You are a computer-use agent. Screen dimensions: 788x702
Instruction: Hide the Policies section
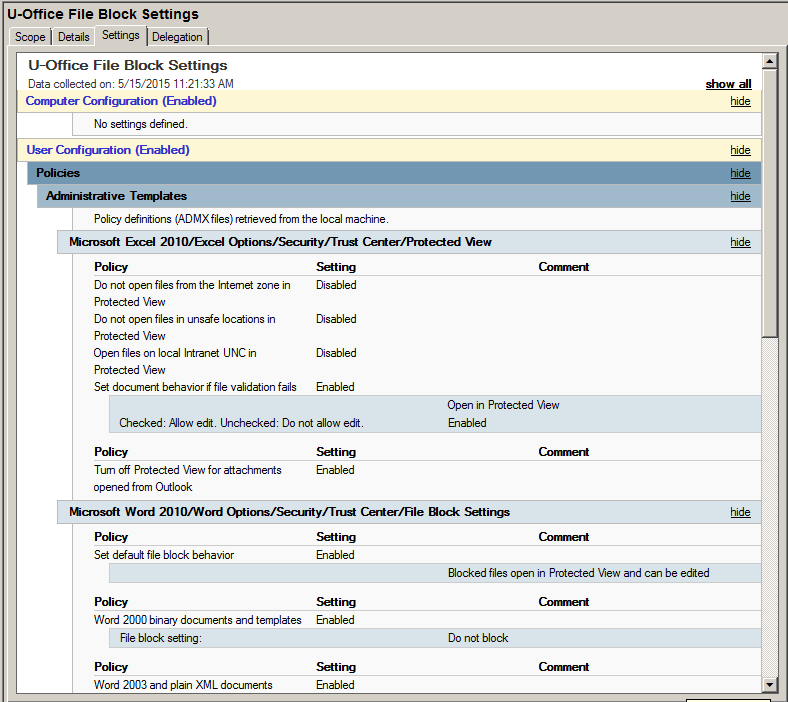[740, 173]
